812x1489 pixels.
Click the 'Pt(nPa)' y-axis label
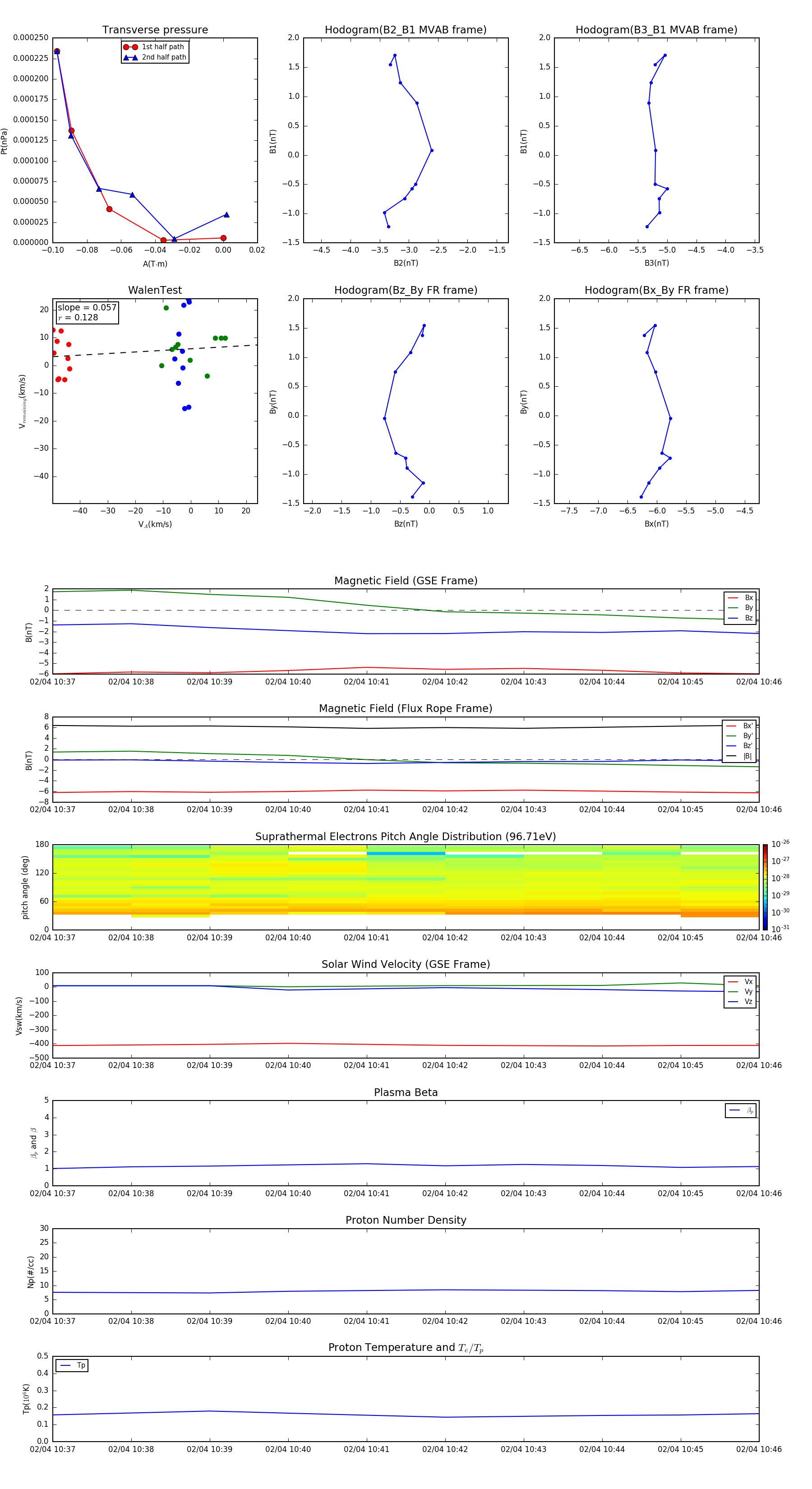(5, 140)
